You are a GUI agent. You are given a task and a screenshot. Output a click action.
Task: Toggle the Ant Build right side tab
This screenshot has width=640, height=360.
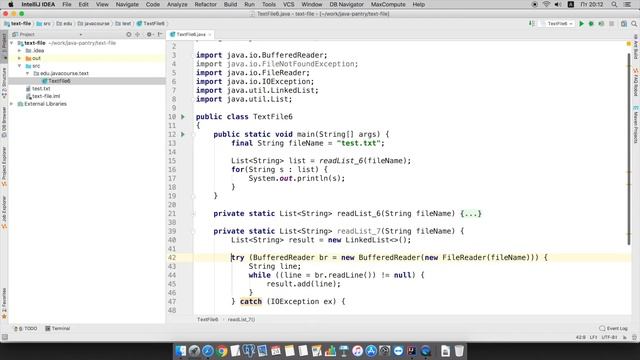tap(636, 47)
